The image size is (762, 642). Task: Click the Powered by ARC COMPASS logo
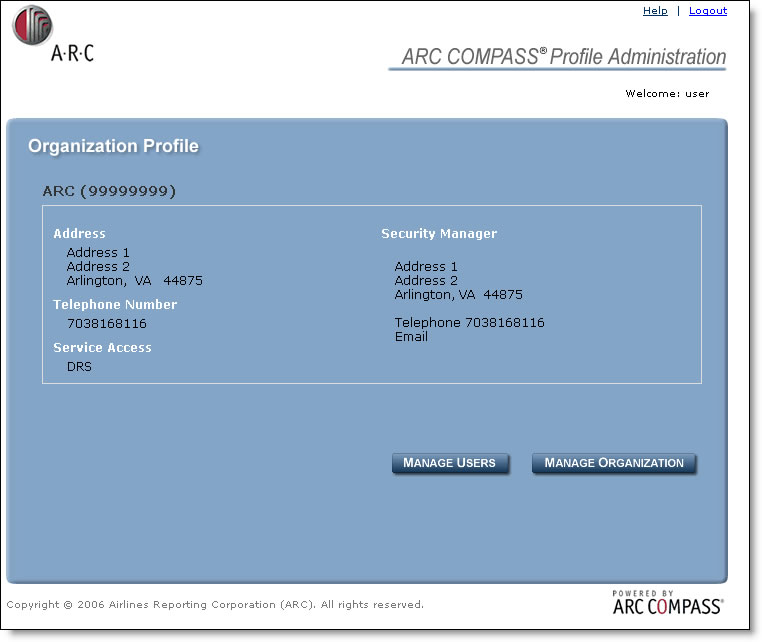(x=668, y=603)
